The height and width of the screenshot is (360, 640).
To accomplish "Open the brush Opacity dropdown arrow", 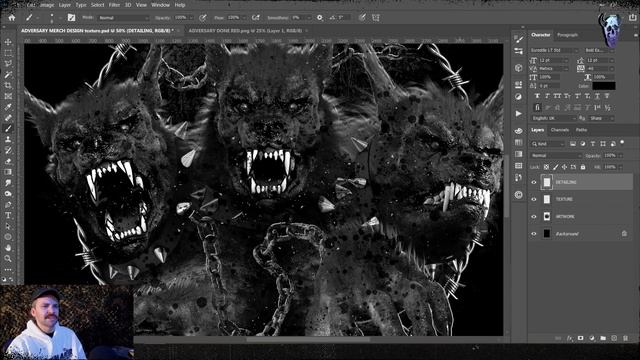I will (190, 18).
